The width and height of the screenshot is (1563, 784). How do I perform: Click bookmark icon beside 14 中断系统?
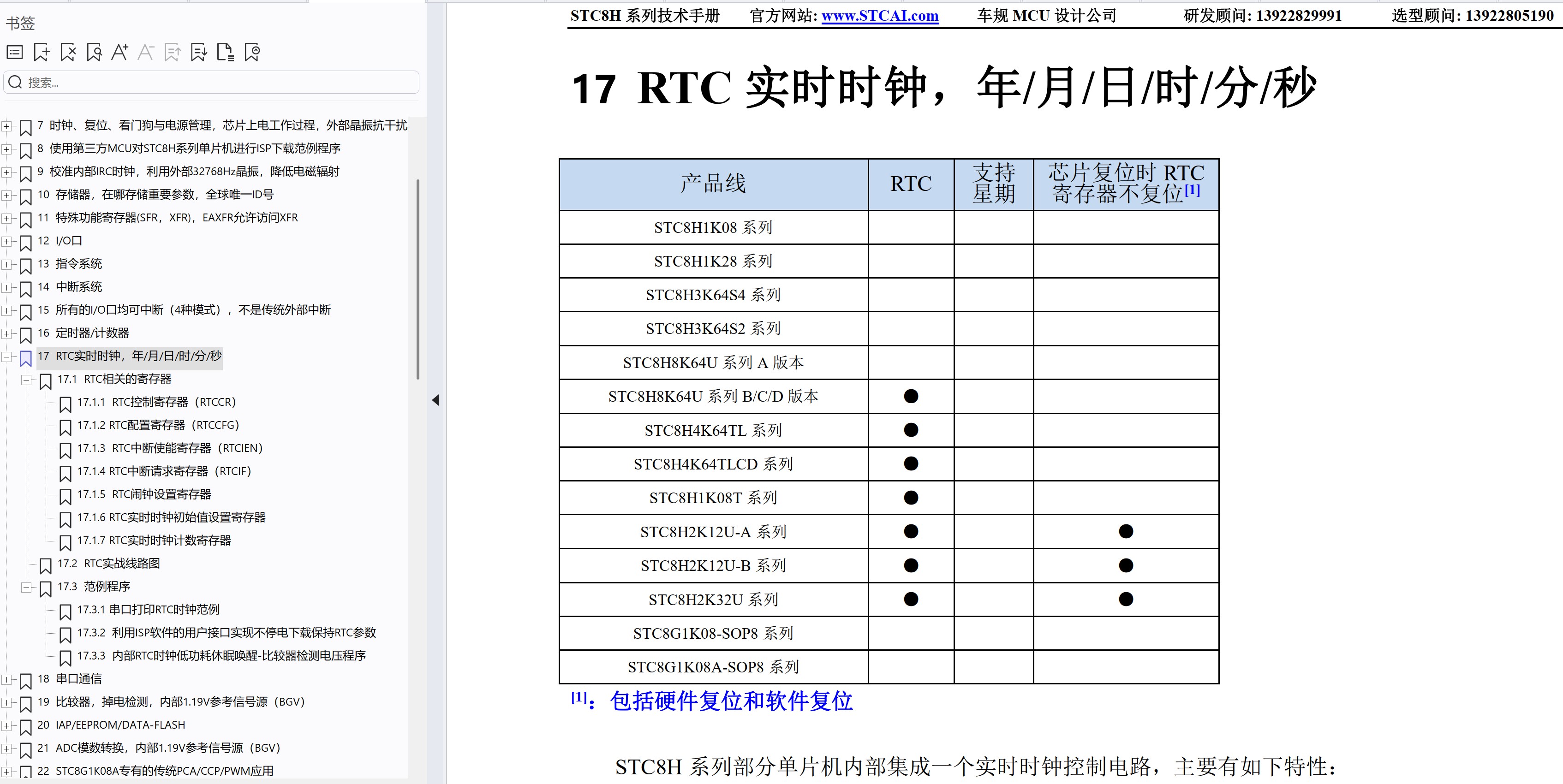point(25,289)
